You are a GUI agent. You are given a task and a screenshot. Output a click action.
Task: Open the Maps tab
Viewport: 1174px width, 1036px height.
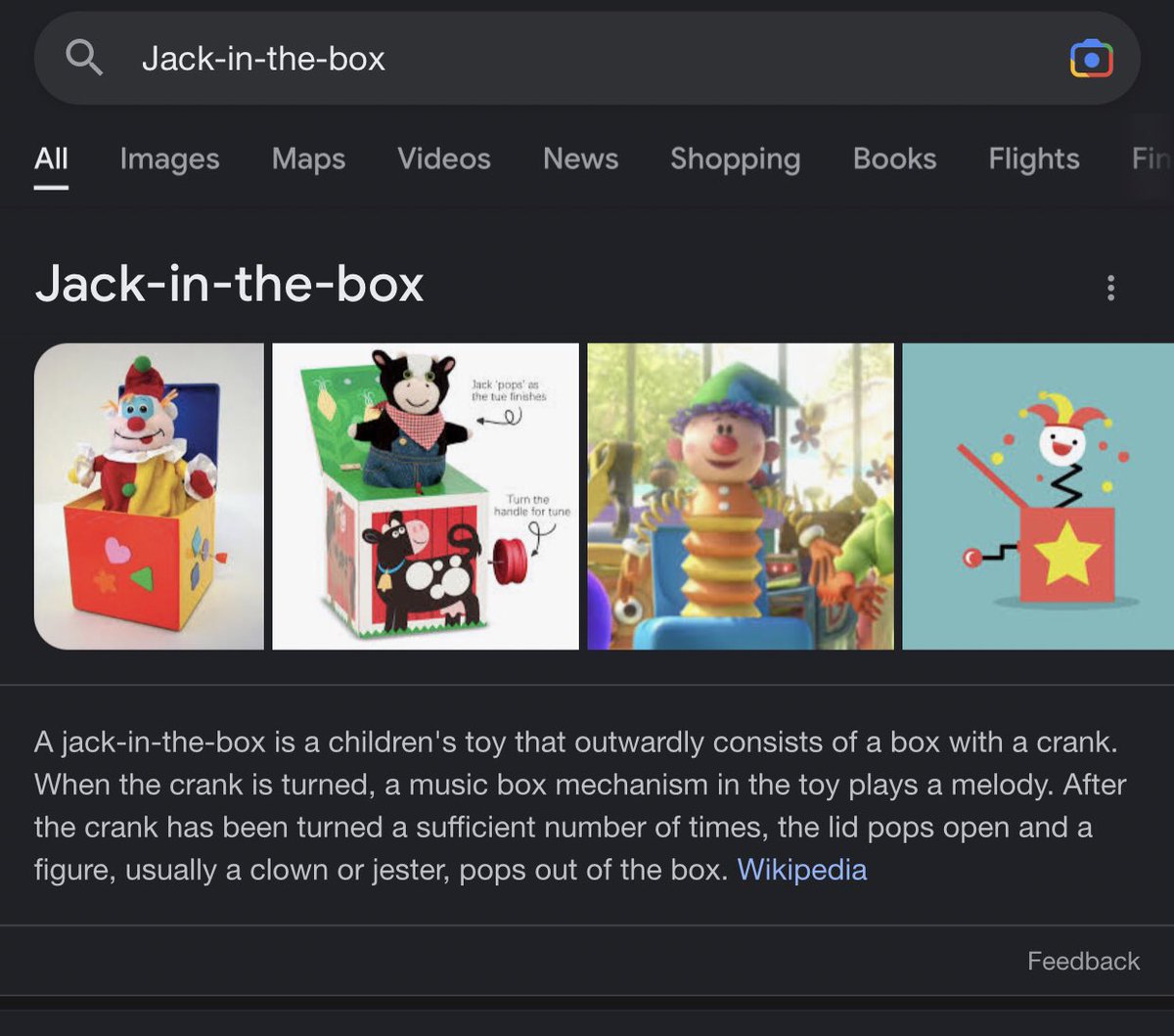308,158
